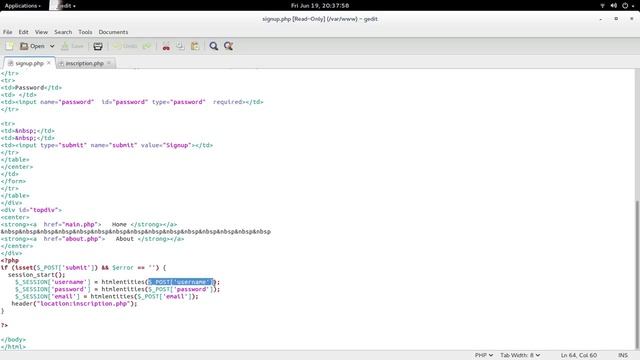This screenshot has width=640, height=360.
Task: Open the gedit app menu in top bar
Action: tap(63, 6)
